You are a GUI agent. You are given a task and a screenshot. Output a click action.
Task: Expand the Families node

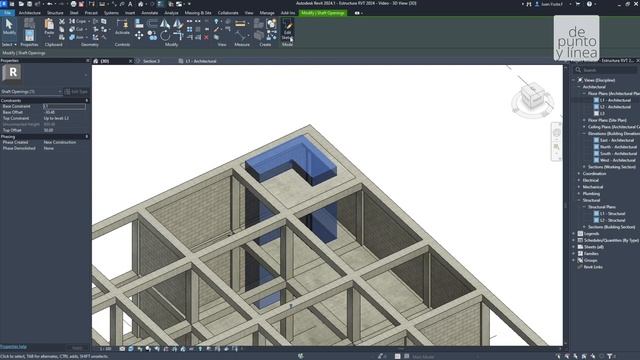[x=573, y=254]
